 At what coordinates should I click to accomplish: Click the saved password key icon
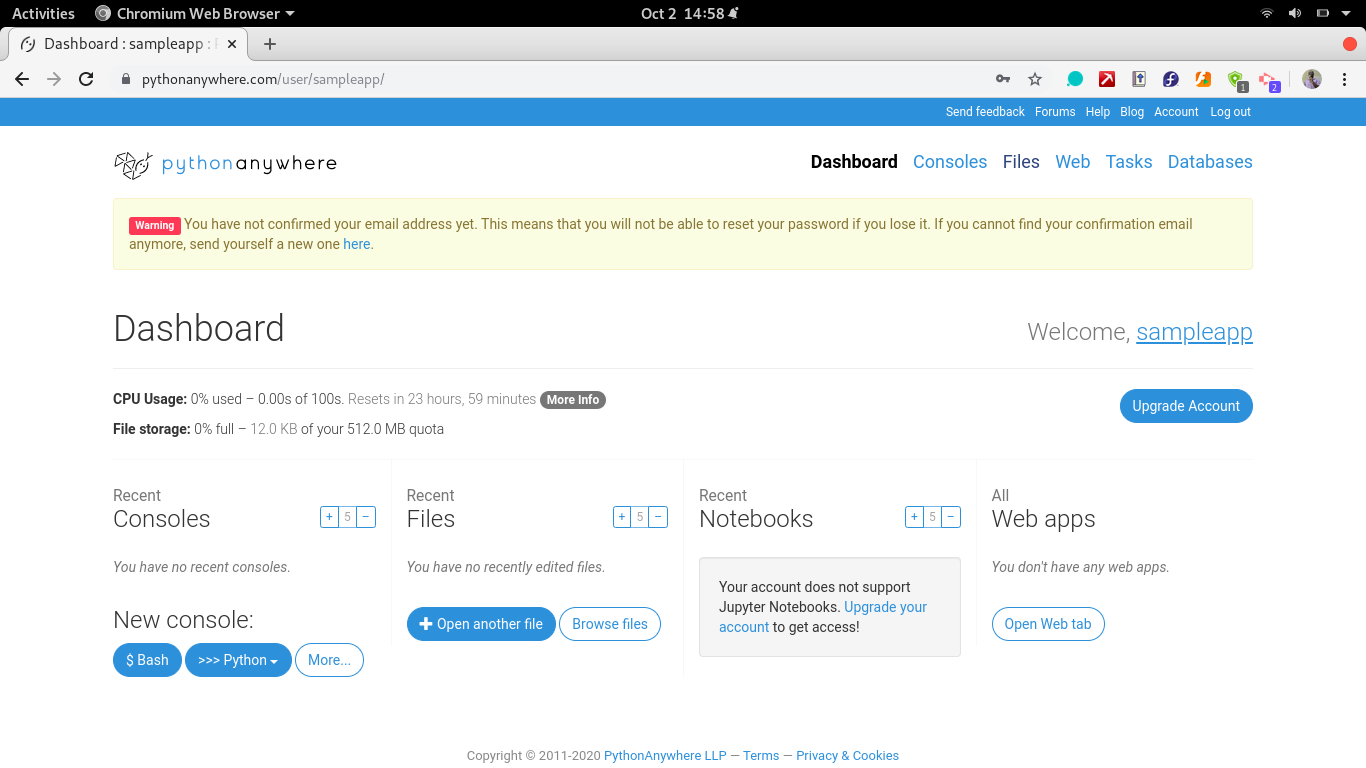coord(1002,79)
